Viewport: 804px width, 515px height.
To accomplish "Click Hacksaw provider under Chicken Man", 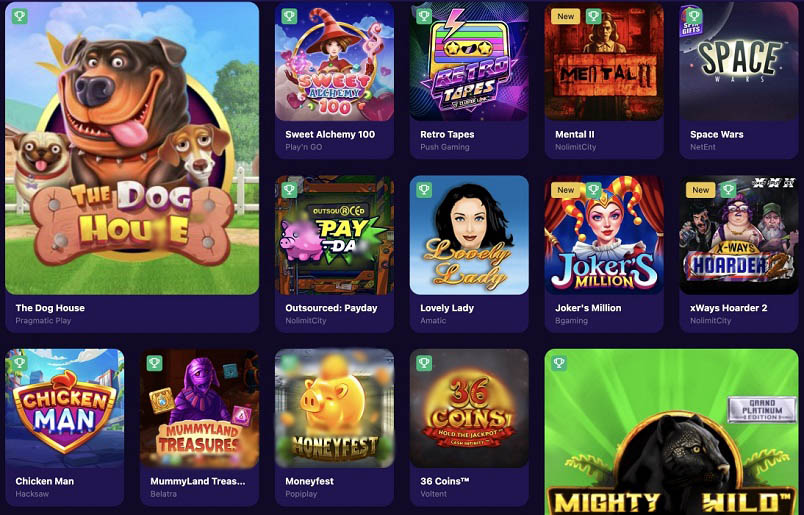I will tap(32, 494).
